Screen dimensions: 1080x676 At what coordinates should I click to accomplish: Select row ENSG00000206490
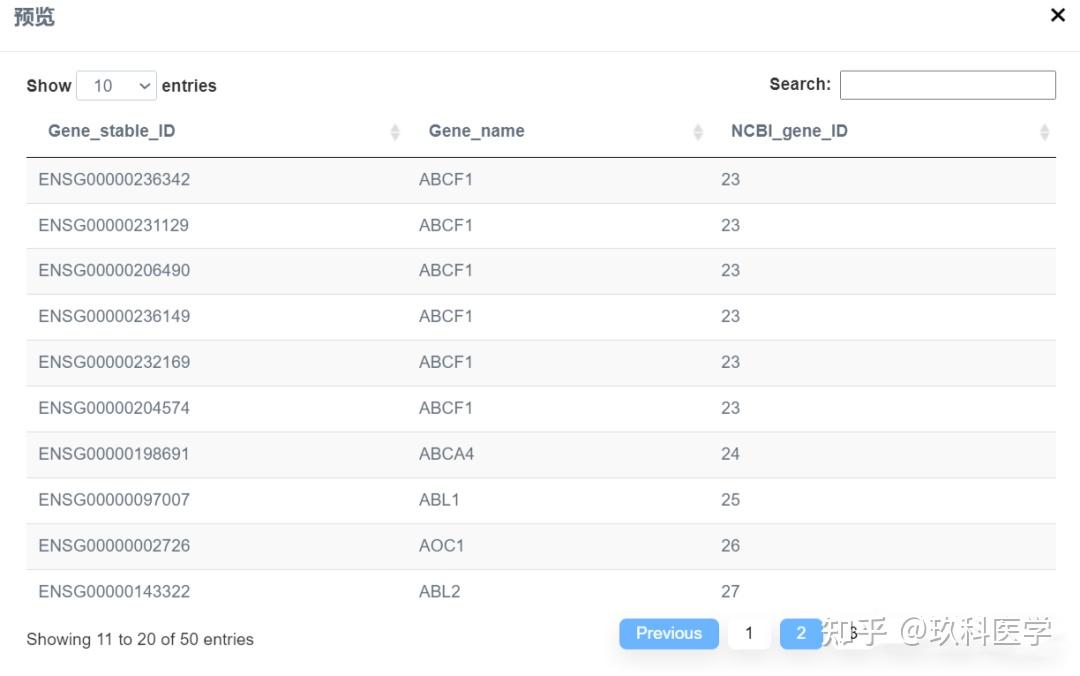click(x=114, y=271)
